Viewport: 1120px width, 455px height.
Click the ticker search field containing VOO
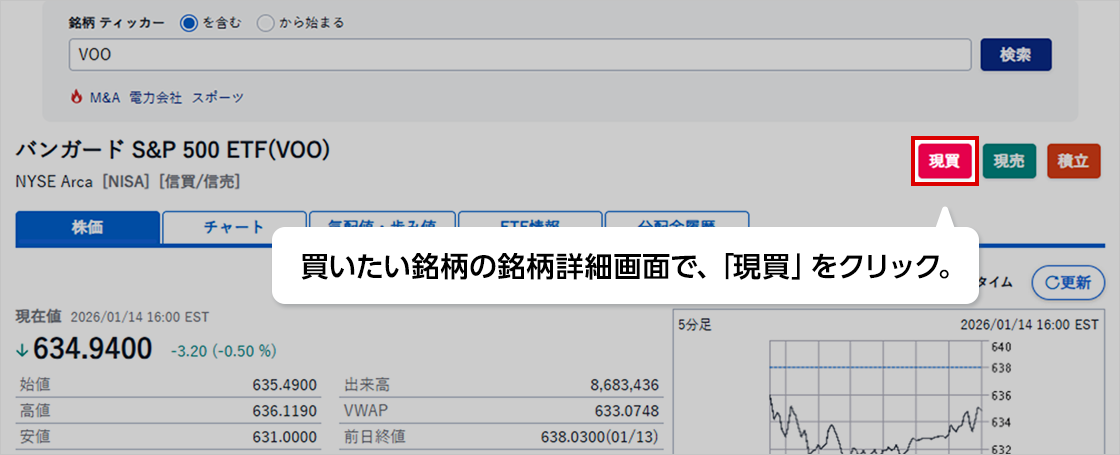coord(520,55)
